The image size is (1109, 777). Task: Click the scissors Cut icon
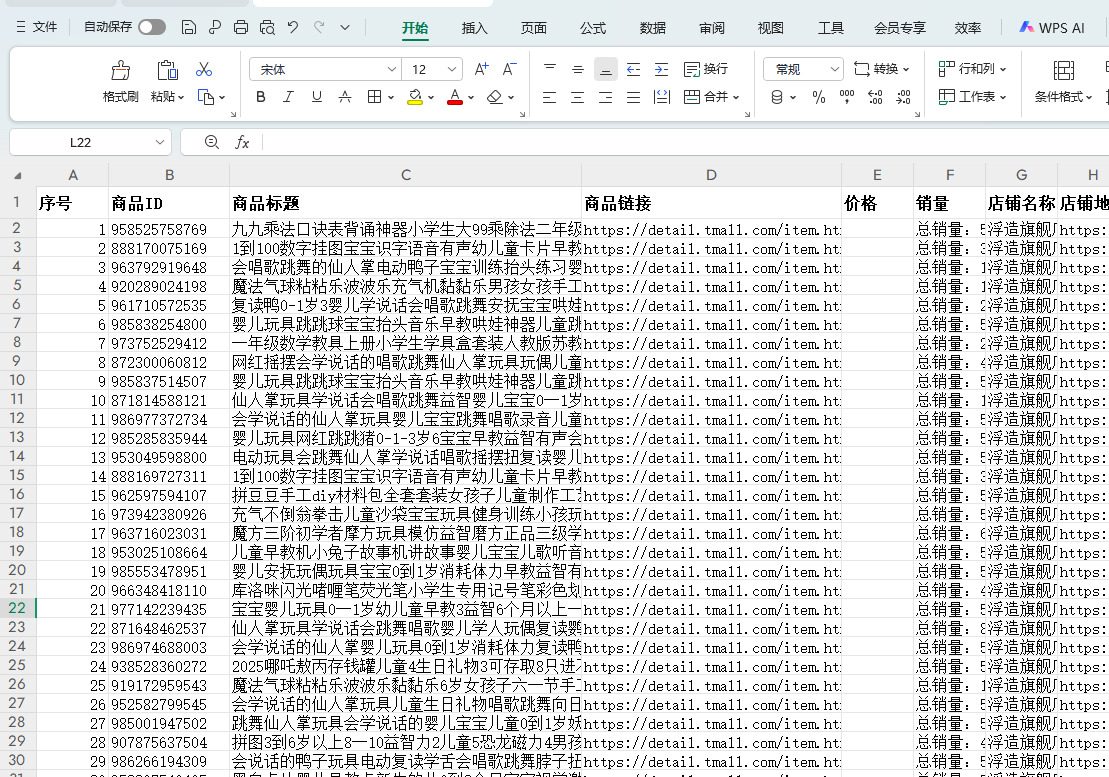tap(204, 69)
